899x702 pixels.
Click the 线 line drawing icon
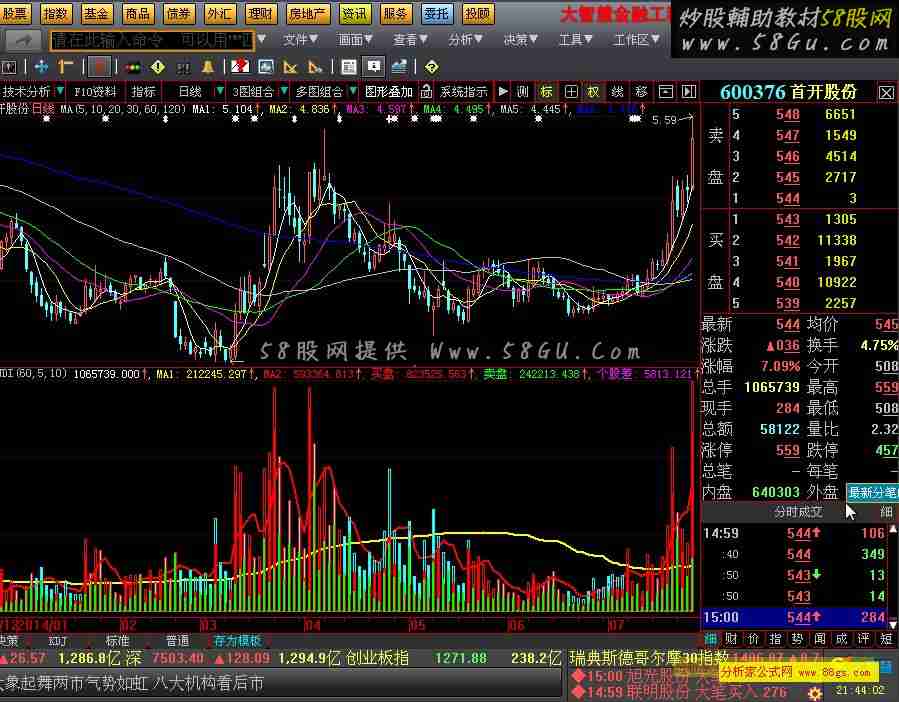(x=617, y=91)
